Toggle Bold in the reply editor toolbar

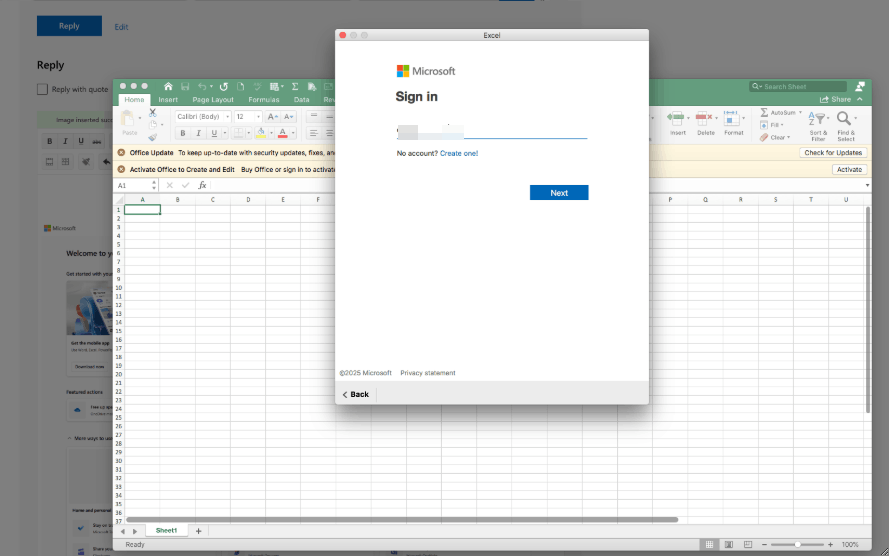[x=50, y=141]
